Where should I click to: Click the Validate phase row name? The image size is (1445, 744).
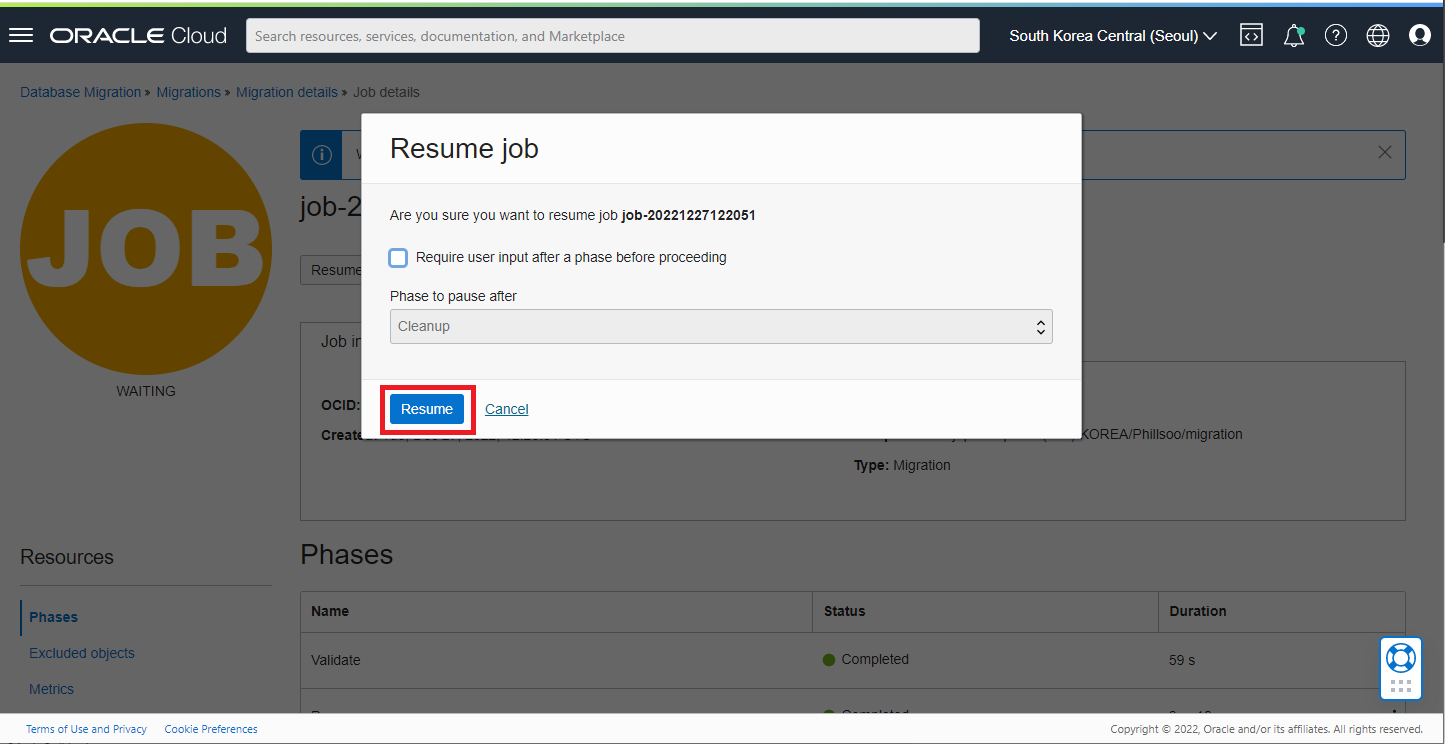pyautogui.click(x=336, y=660)
